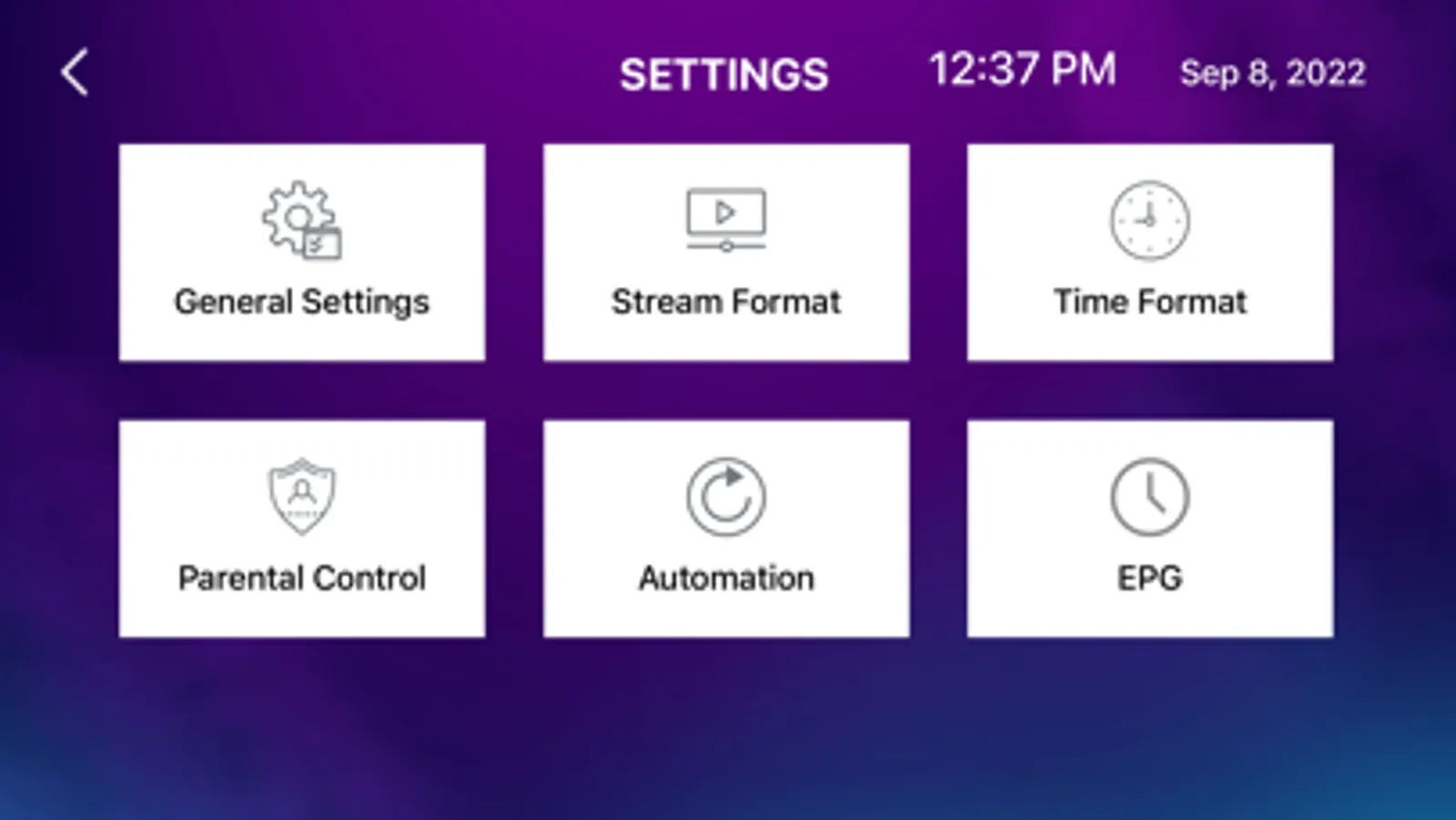Screen dimensions: 1456x820
Task: Open the General Settings label
Action: coord(301,302)
